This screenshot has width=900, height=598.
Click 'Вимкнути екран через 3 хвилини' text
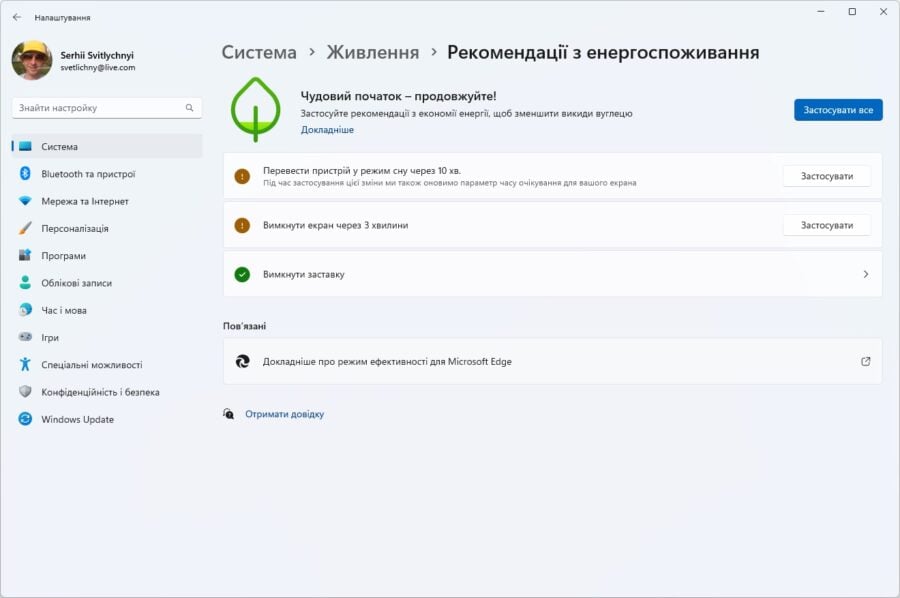[x=336, y=226]
